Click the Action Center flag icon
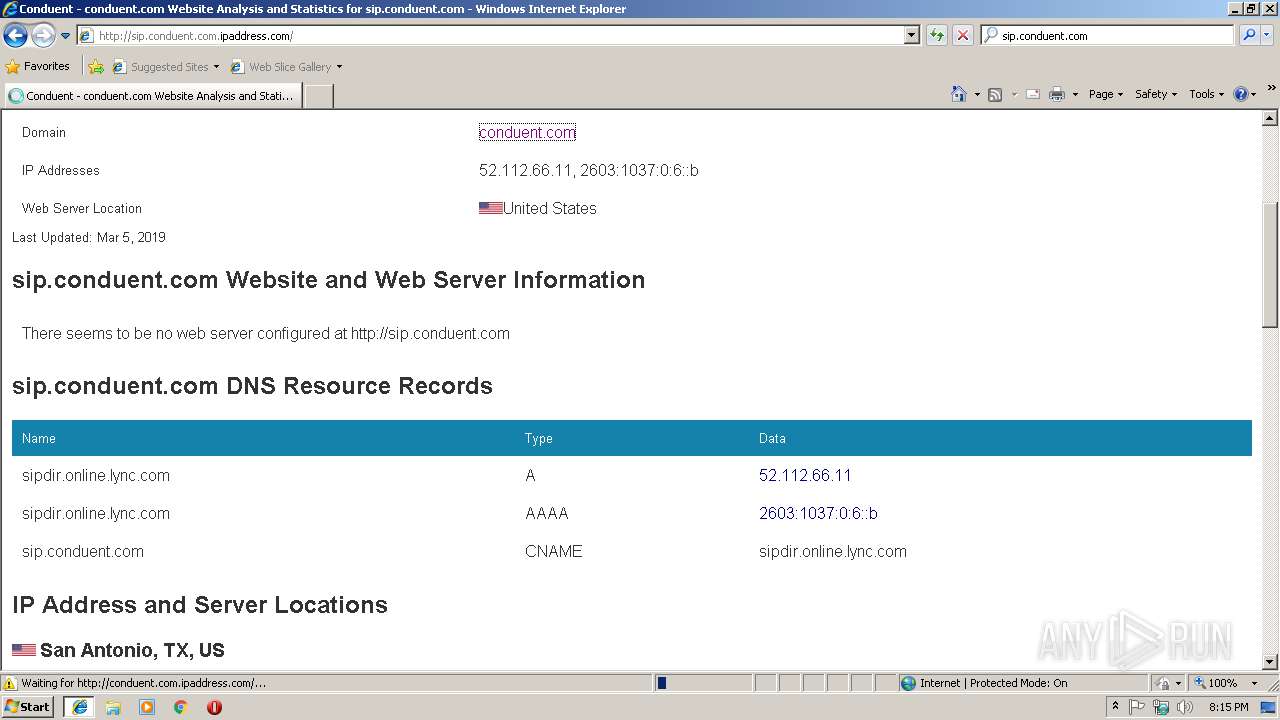The image size is (1280, 720). pyautogui.click(x=1138, y=707)
